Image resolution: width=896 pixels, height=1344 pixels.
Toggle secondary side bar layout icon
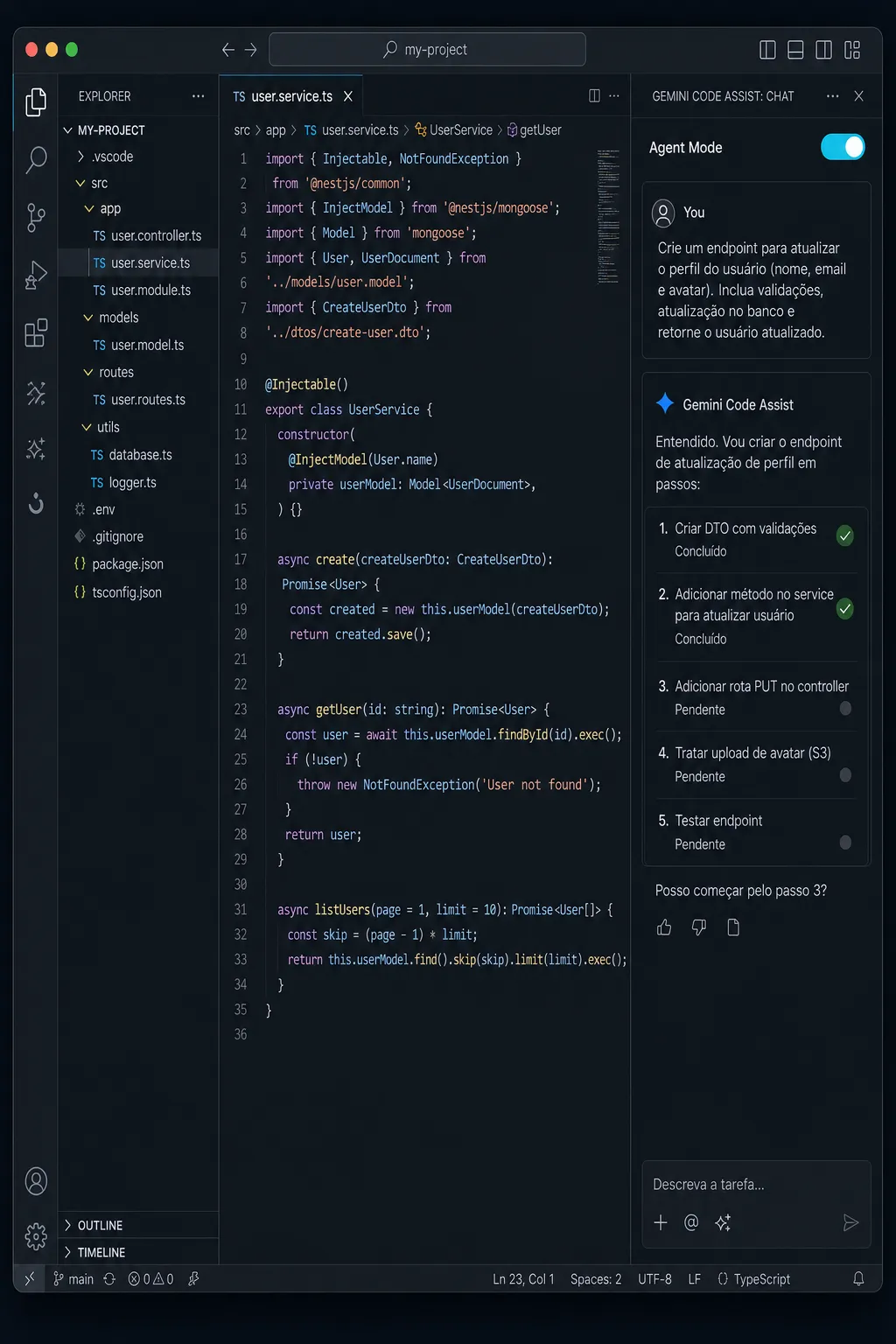coord(823,50)
